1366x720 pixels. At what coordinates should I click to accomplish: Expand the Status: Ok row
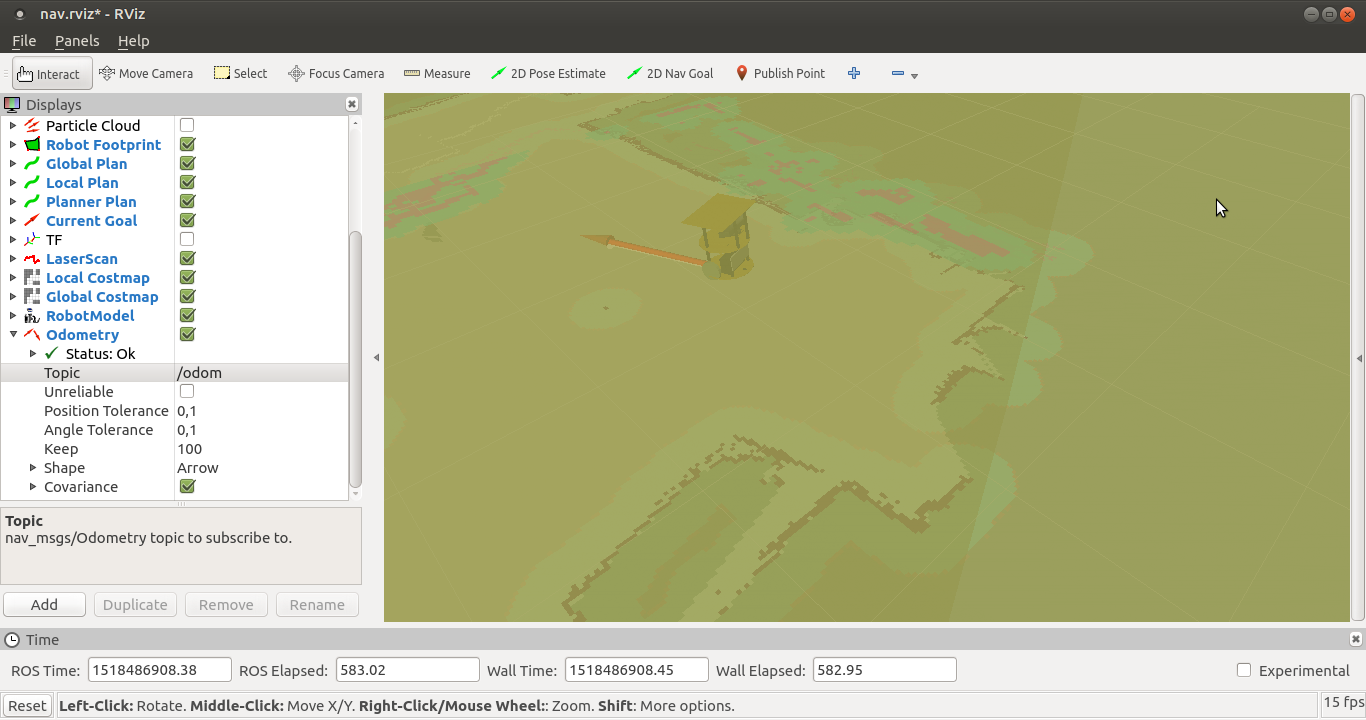(x=33, y=353)
